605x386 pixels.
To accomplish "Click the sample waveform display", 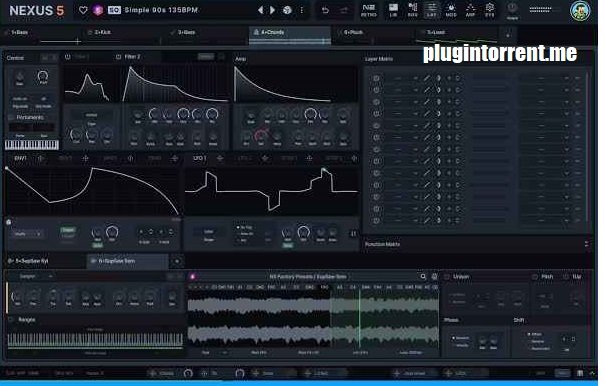I will (x=313, y=319).
